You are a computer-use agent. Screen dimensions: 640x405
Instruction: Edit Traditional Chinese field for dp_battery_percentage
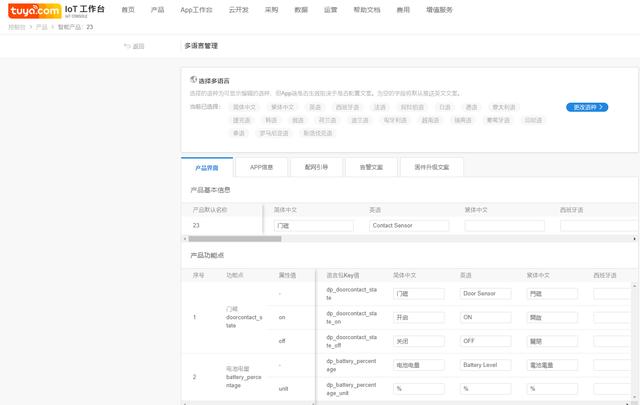click(x=552, y=365)
